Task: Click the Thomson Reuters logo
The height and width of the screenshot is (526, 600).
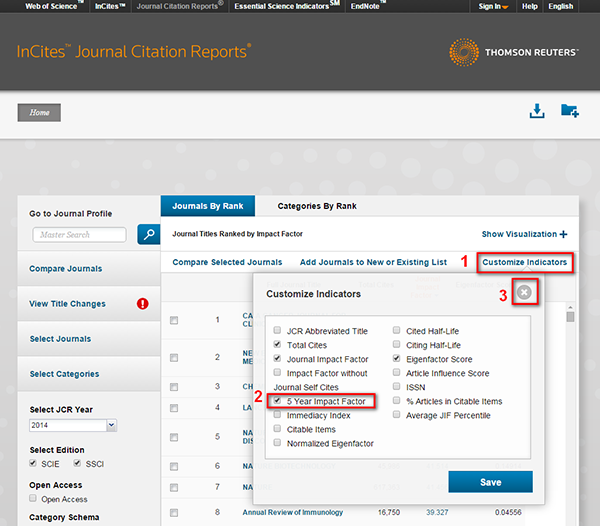Action: 514,52
